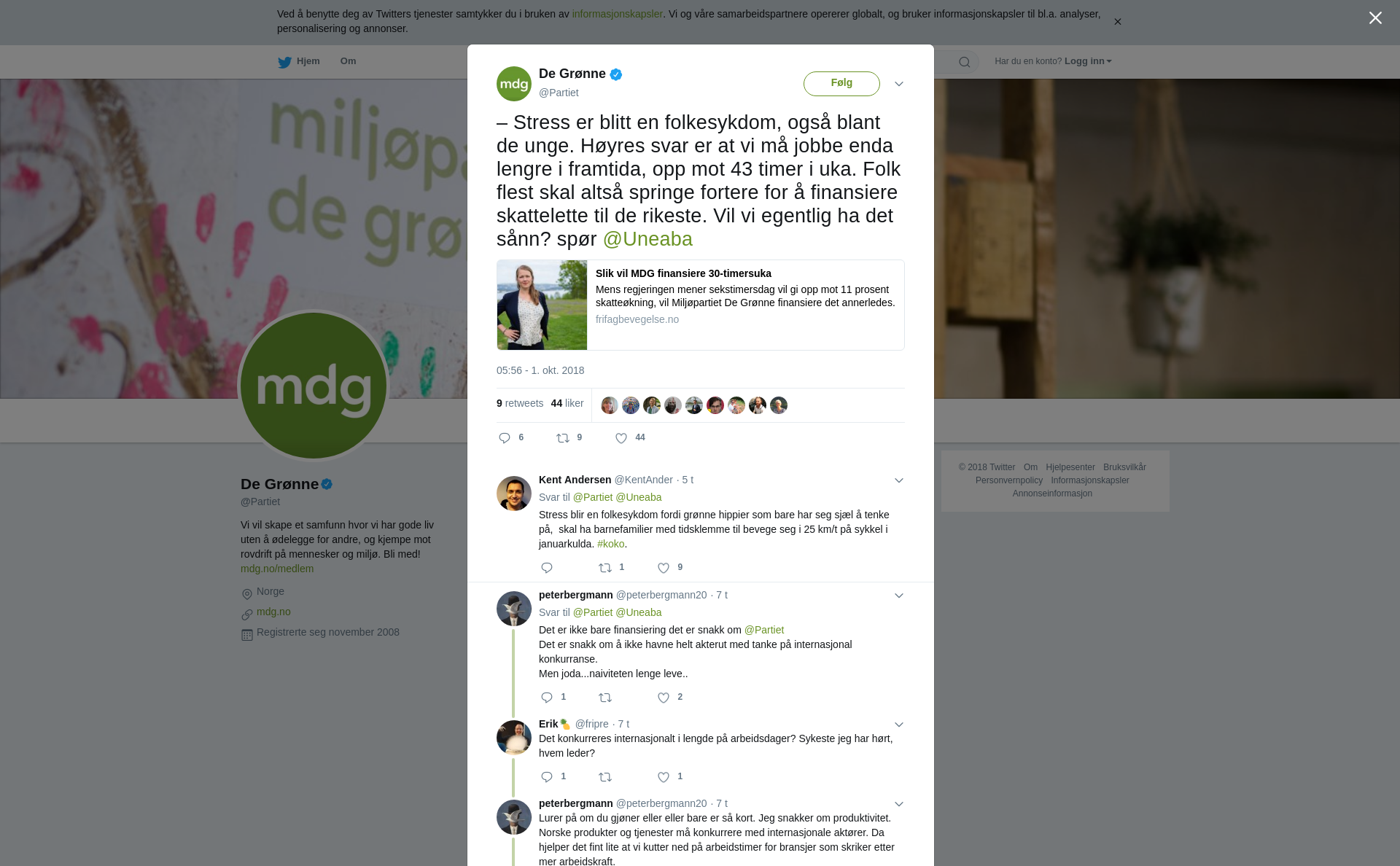Screen dimensions: 1400x866
Task: Reply to Erik's tweet
Action: click(547, 777)
